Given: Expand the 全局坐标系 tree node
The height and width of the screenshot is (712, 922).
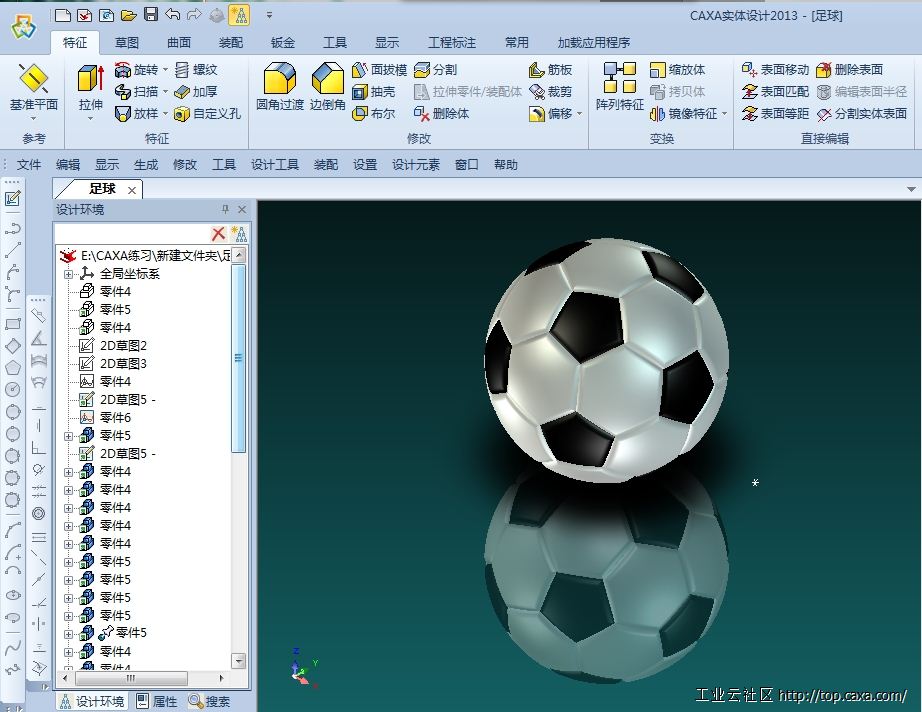Looking at the screenshot, I should [69, 274].
